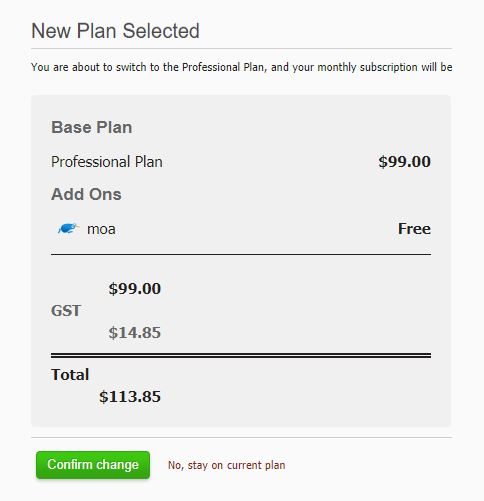Click the divider line below moa
The image size is (484, 501).
click(241, 254)
